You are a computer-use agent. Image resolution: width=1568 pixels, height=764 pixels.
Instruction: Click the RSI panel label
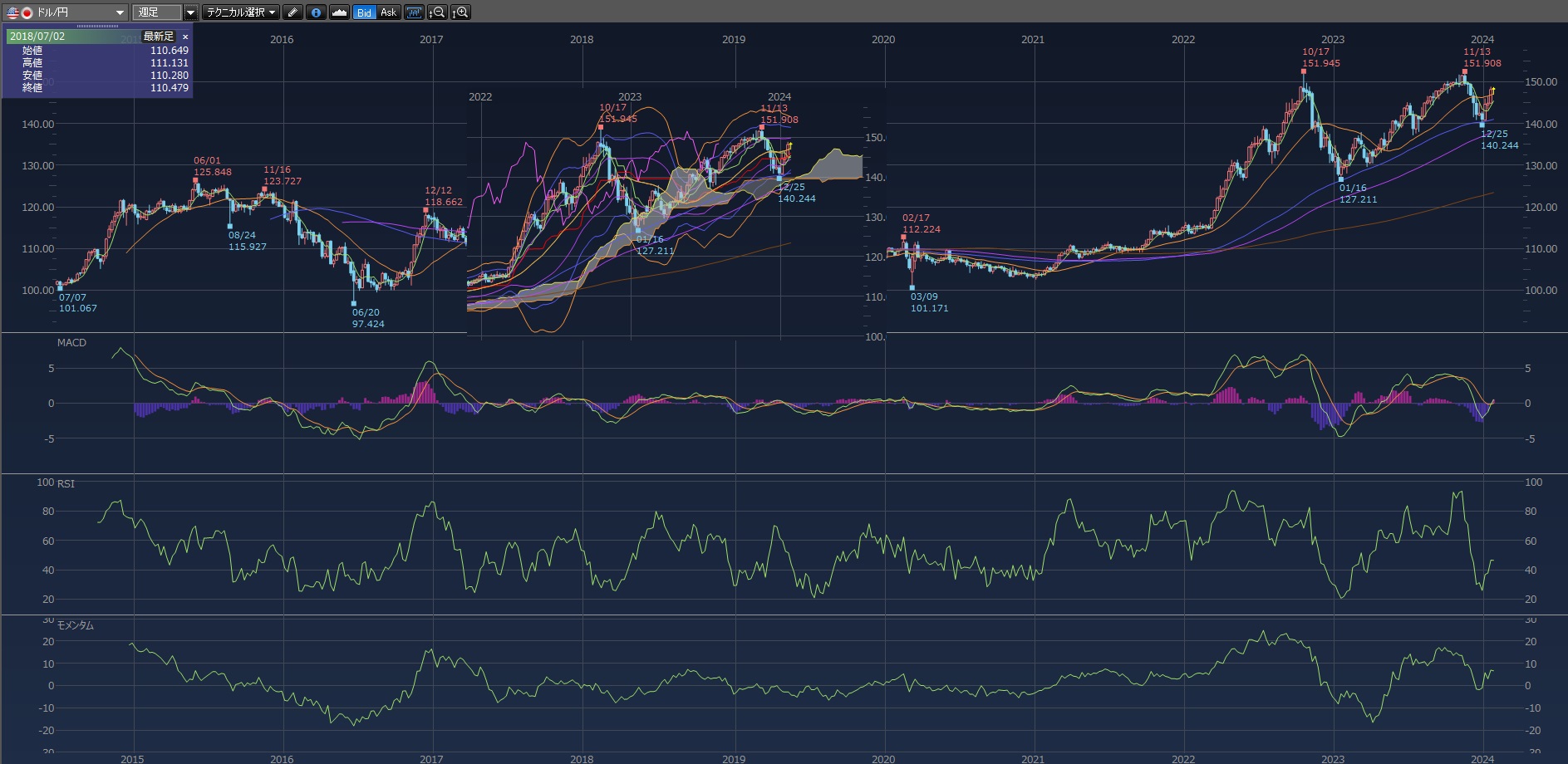pyautogui.click(x=66, y=483)
